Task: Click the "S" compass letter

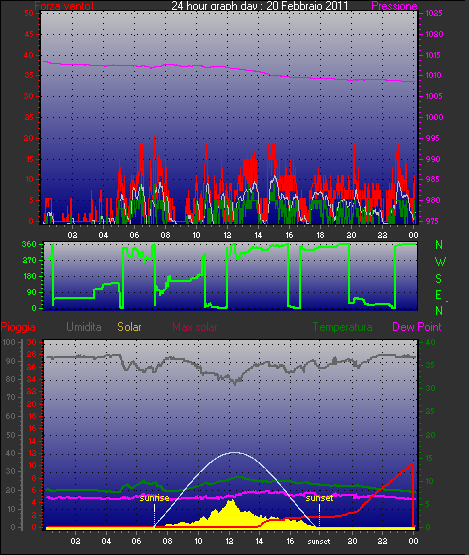Action: coord(438,279)
